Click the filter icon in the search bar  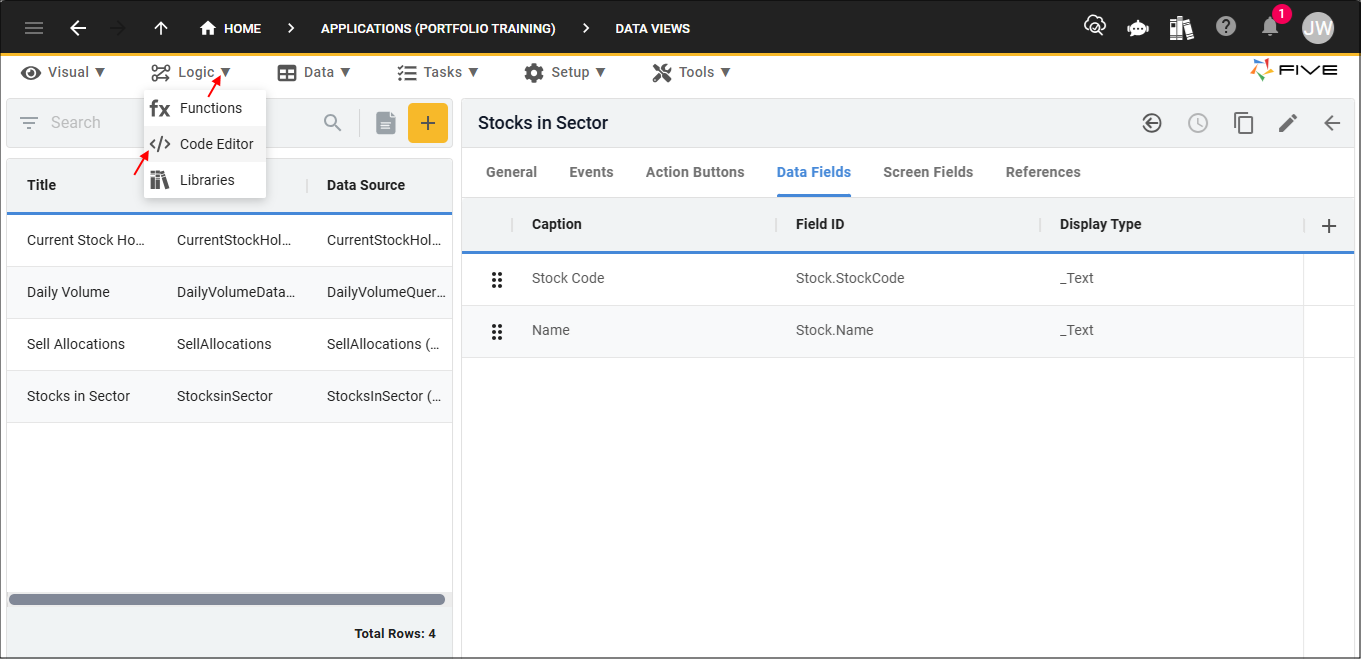tap(29, 123)
